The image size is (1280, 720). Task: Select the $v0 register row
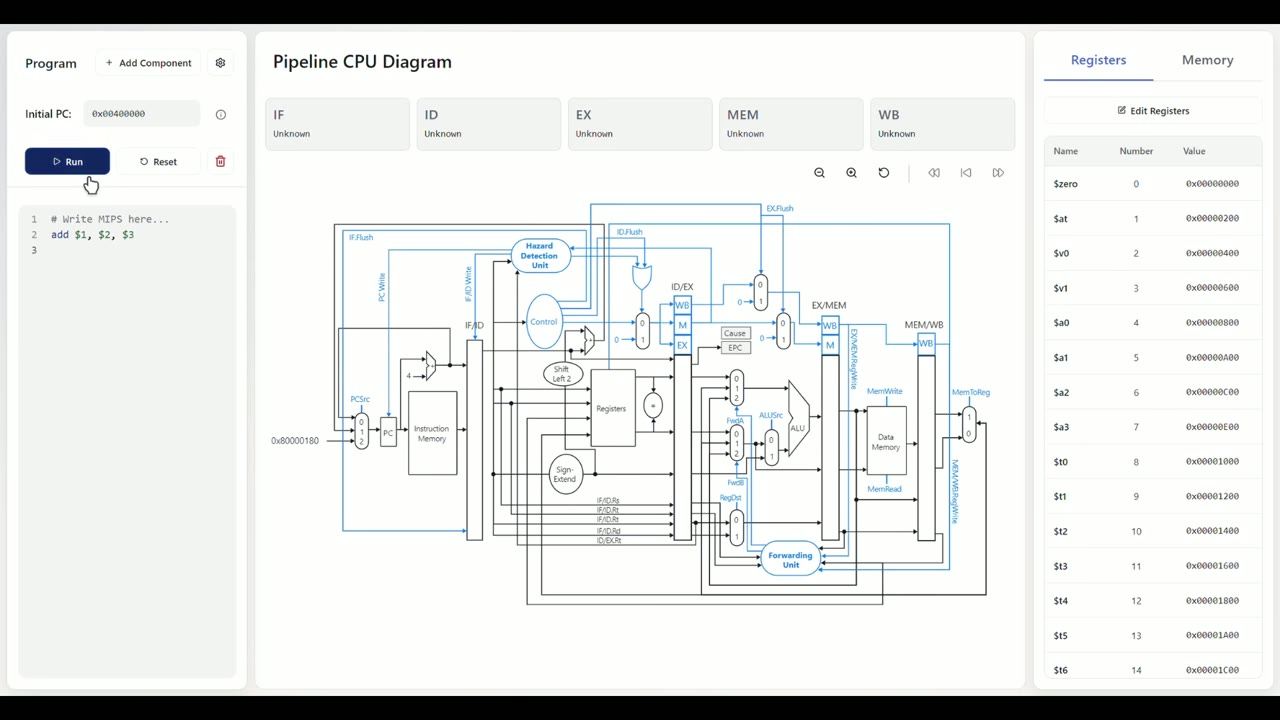1153,253
